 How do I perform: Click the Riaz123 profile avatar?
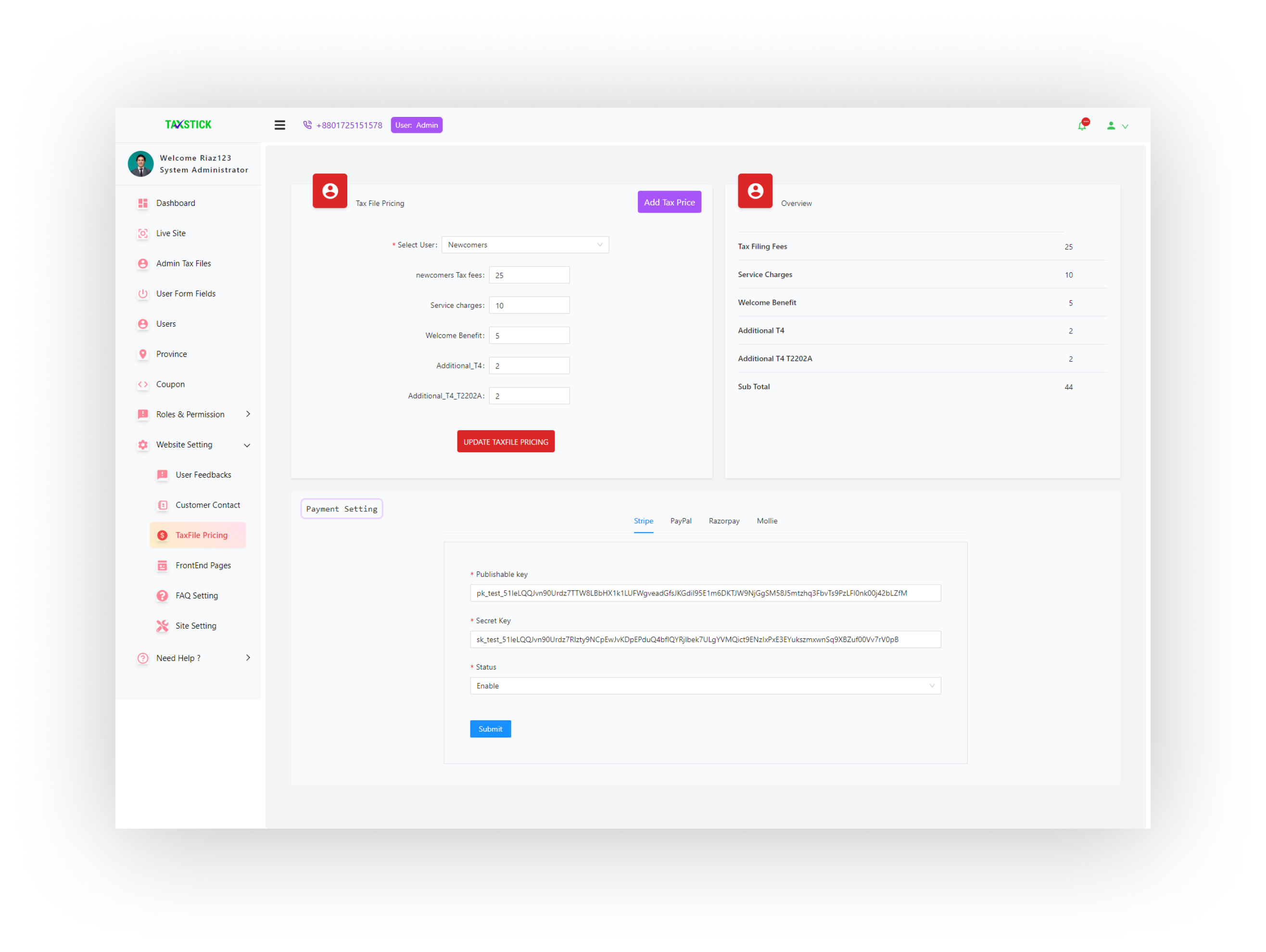click(x=141, y=164)
